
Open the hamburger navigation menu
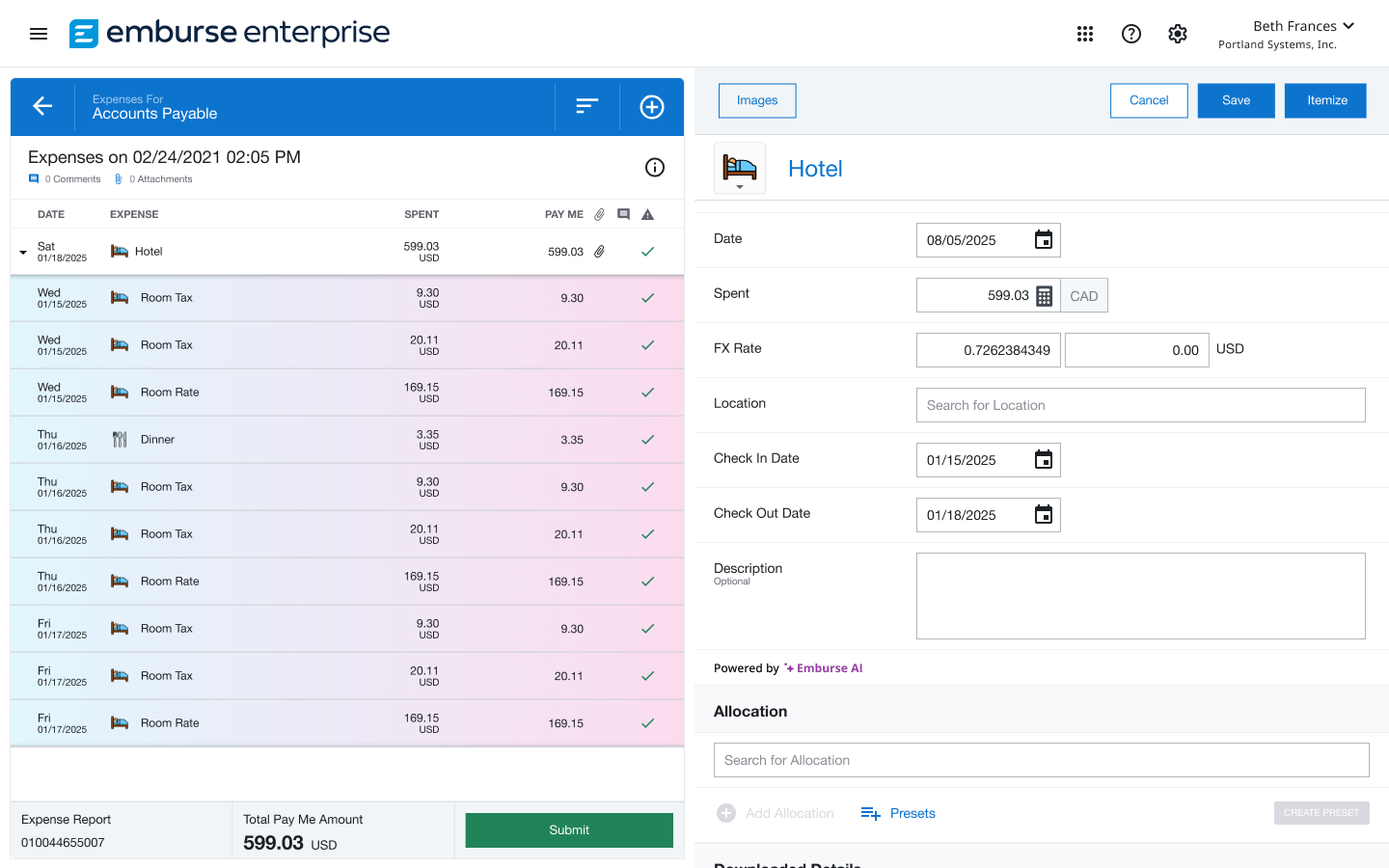(x=38, y=33)
